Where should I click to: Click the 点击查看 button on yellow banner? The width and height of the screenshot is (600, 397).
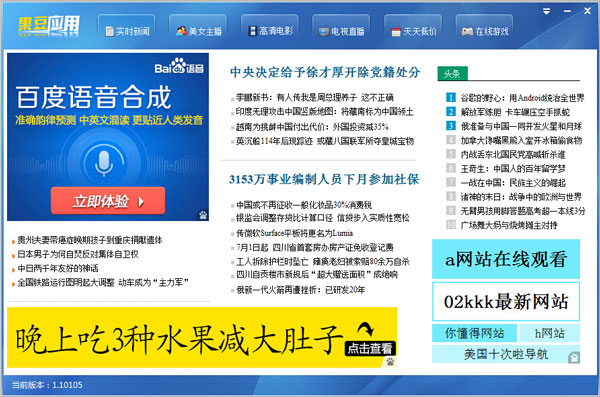370,348
